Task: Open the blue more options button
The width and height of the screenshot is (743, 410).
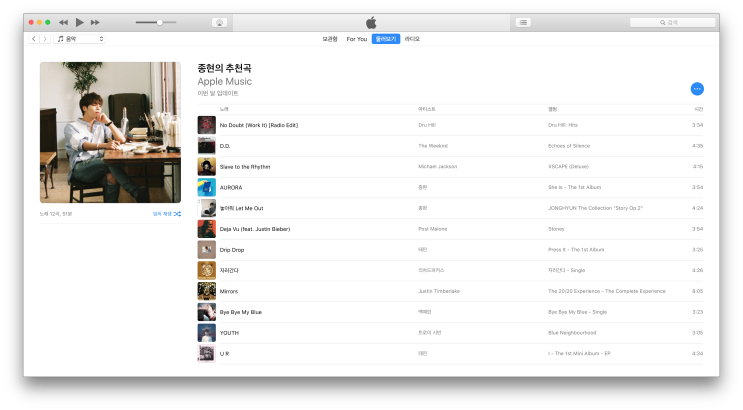Action: [x=697, y=89]
